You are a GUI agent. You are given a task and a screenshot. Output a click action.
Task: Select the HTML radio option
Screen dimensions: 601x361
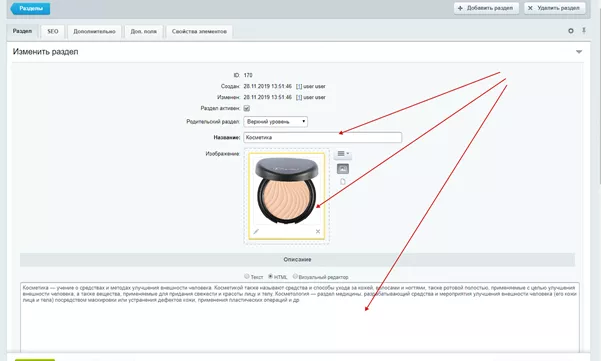click(270, 276)
